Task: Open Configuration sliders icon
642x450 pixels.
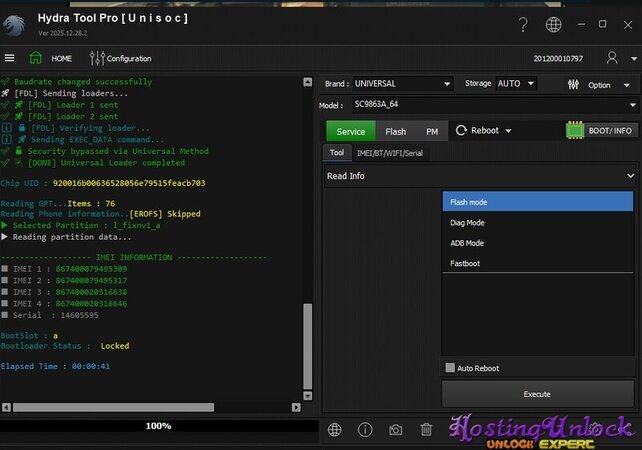Action: [97, 58]
